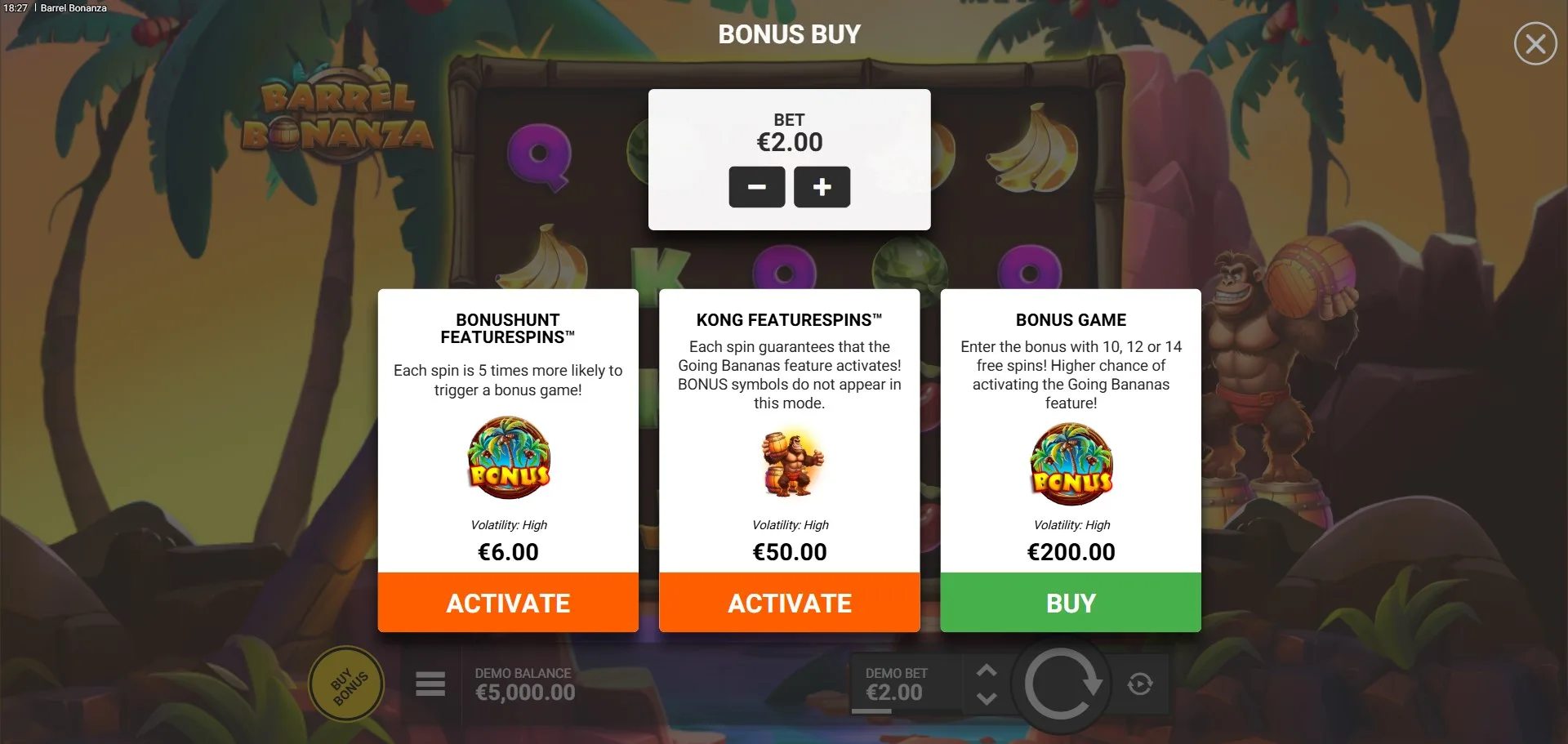Click the Demo Balance €5,000.00 display
This screenshot has width=1568, height=744.
pyautogui.click(x=525, y=684)
